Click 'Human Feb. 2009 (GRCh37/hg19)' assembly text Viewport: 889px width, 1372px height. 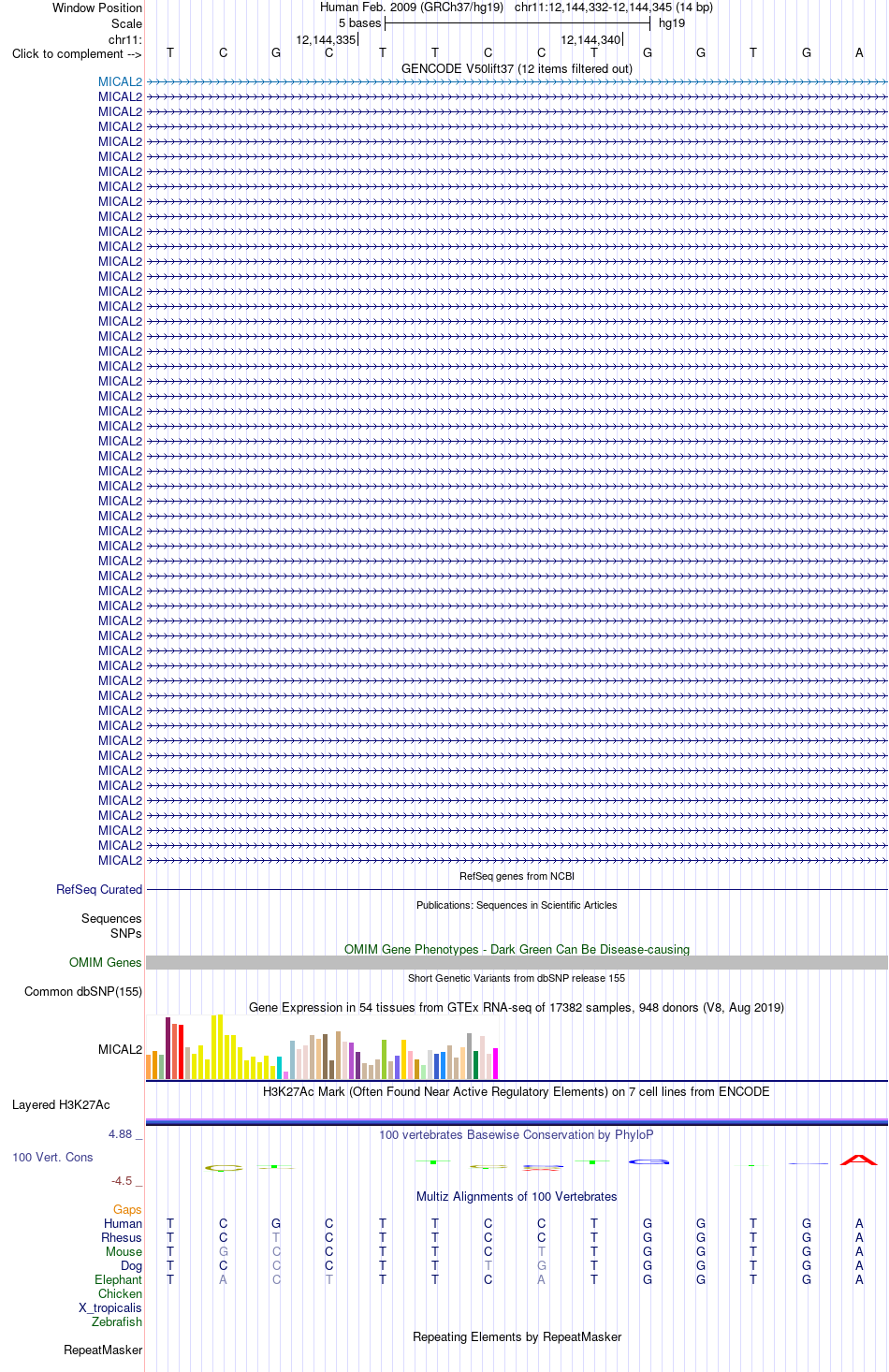point(412,7)
